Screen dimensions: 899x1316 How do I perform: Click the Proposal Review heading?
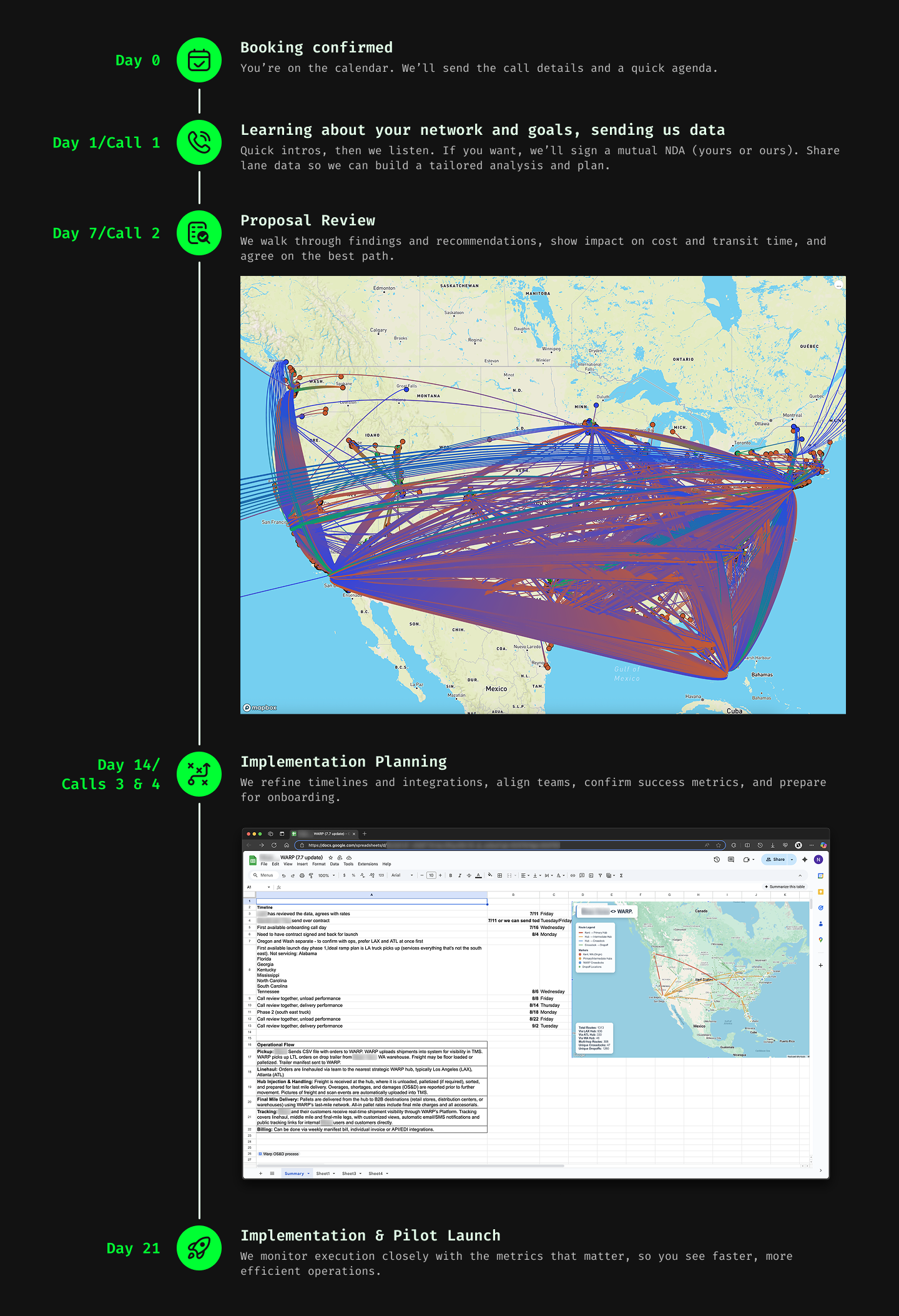pyautogui.click(x=308, y=220)
